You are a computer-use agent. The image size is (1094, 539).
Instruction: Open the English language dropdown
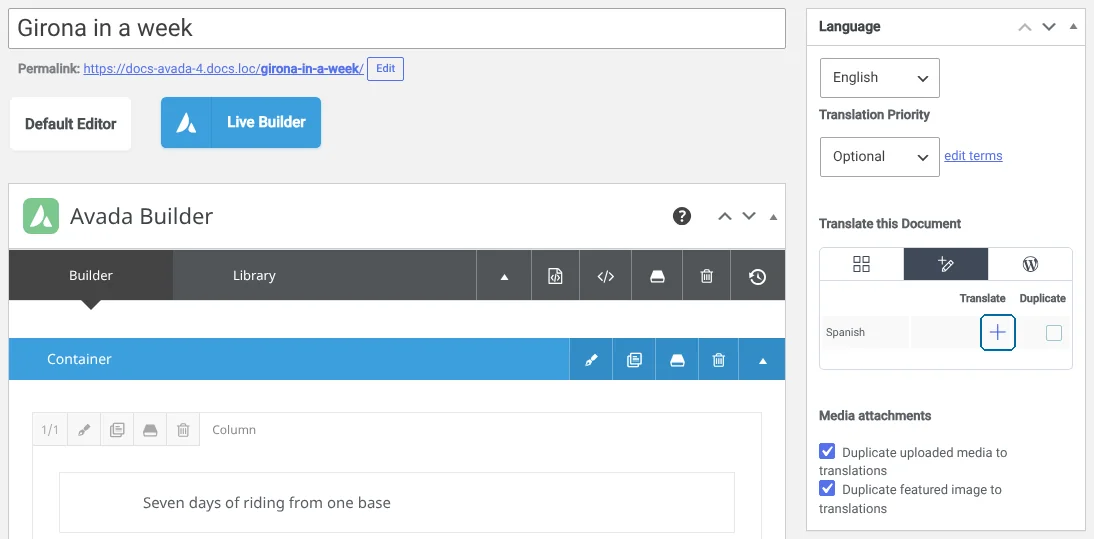pyautogui.click(x=879, y=78)
